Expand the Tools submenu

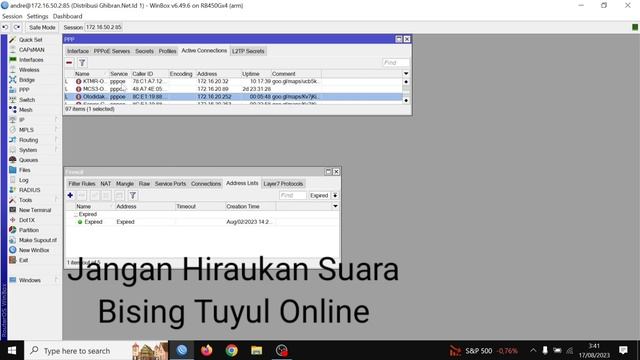point(25,200)
